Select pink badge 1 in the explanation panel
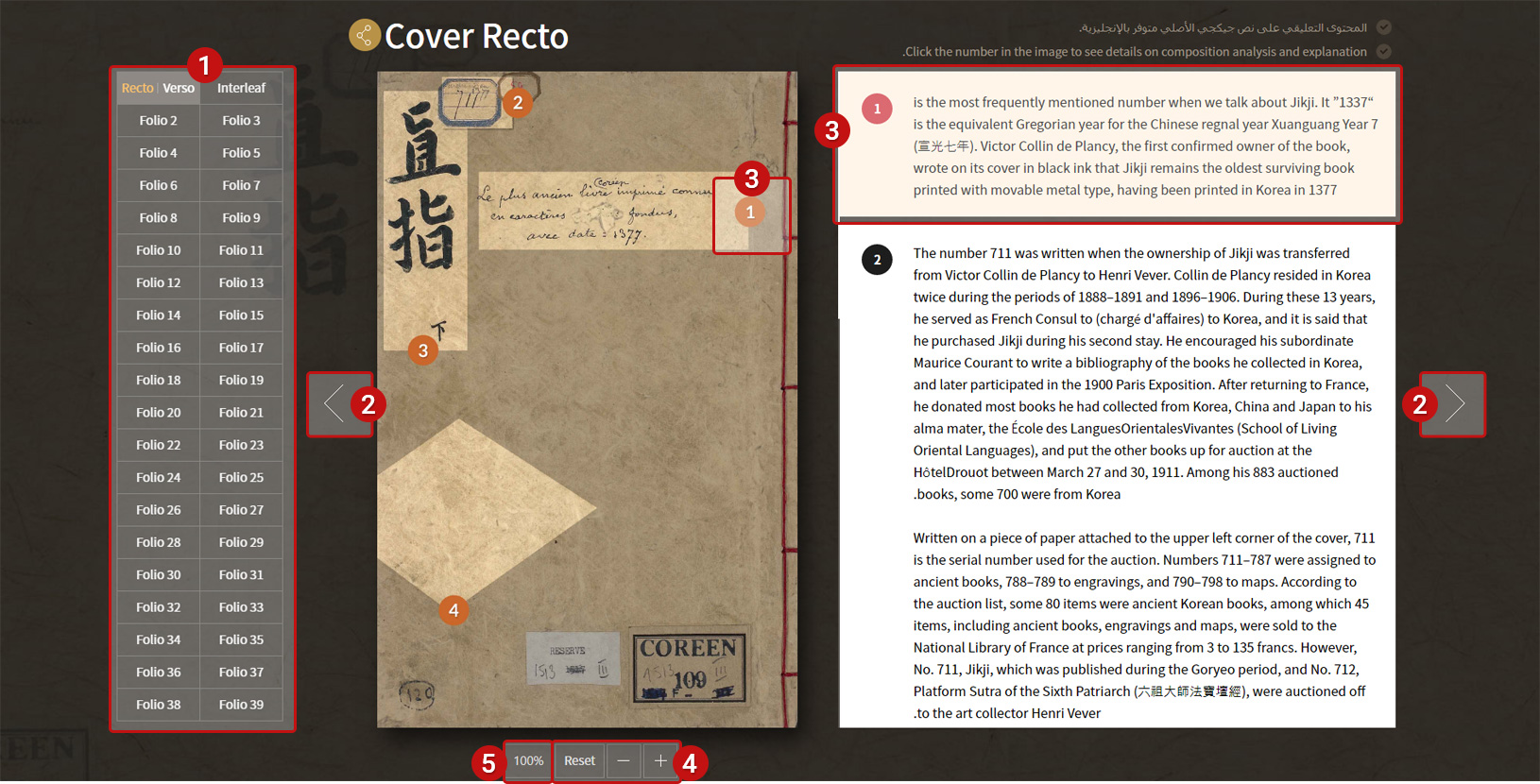The width and height of the screenshot is (1540, 784). (877, 109)
